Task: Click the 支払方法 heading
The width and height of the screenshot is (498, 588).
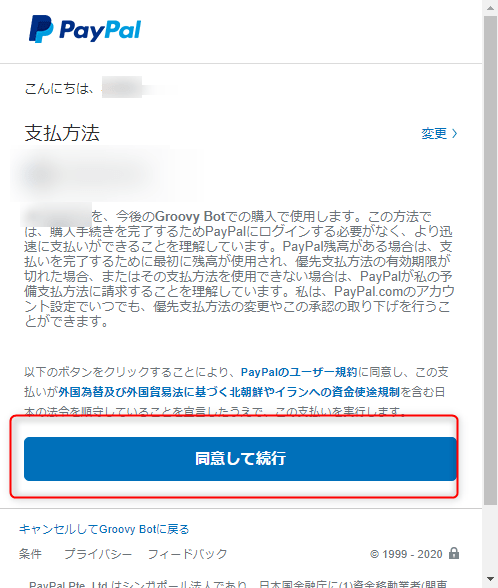Action: point(62,133)
